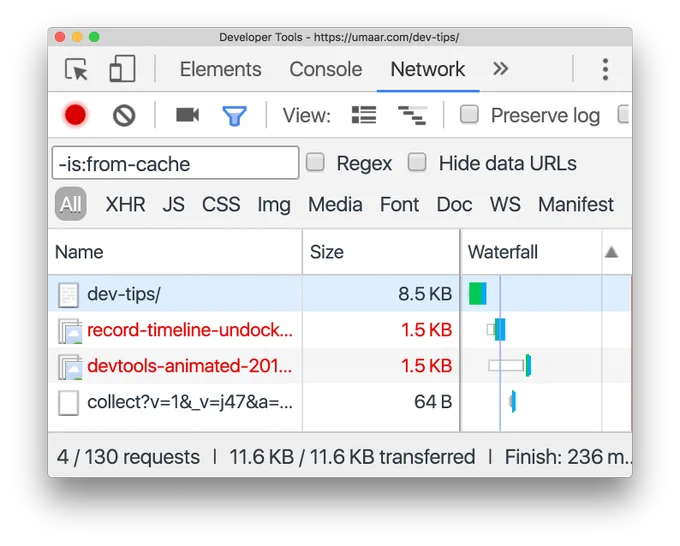Check the Hide data URLs option
680x546 pixels.
click(417, 163)
